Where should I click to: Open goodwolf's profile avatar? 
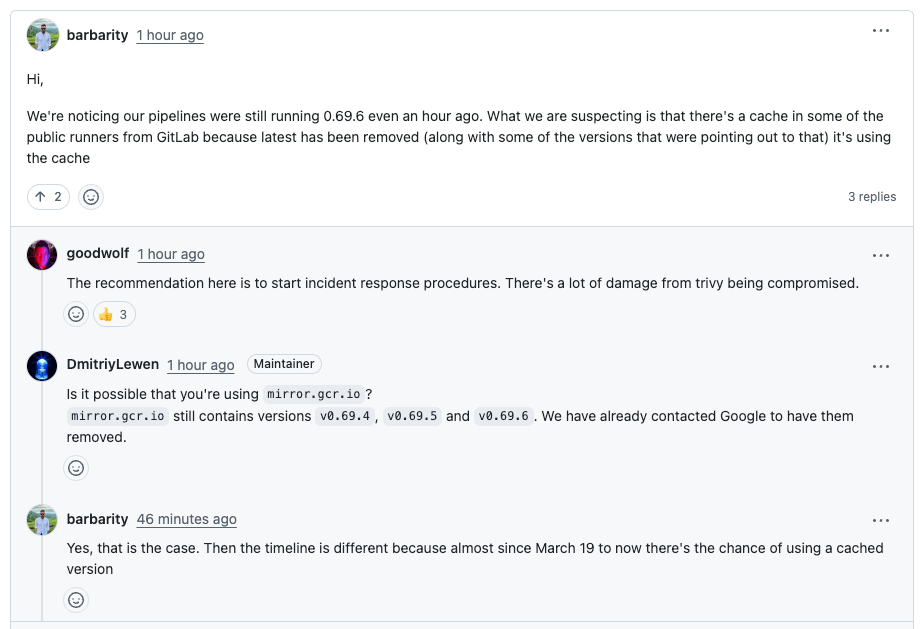click(x=43, y=255)
